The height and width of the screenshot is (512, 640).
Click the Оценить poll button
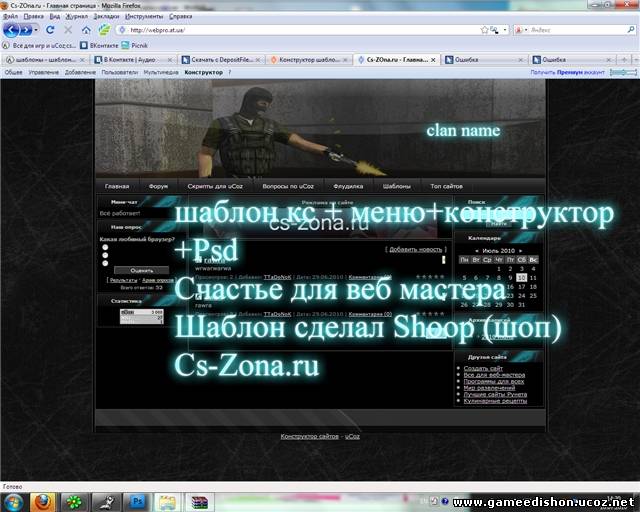tap(141, 271)
